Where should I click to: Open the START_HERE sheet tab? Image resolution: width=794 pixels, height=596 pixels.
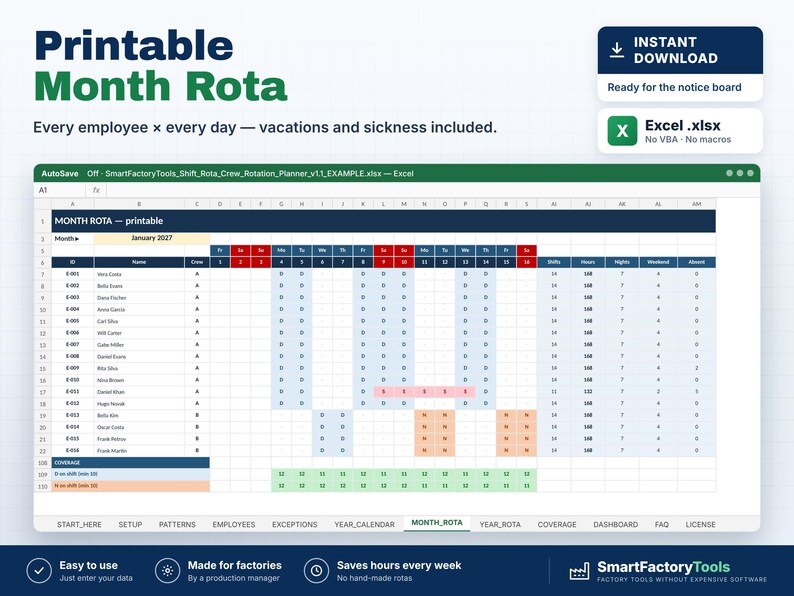(x=79, y=525)
